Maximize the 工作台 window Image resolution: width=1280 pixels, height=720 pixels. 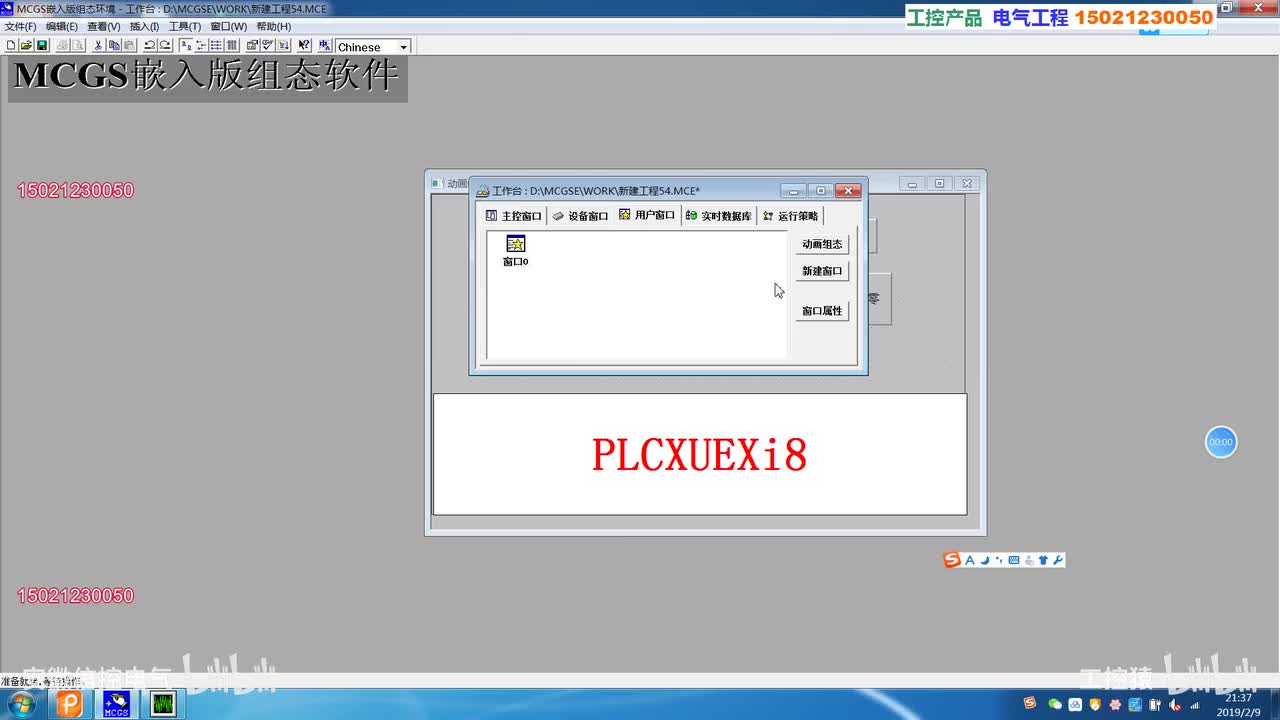click(x=820, y=191)
